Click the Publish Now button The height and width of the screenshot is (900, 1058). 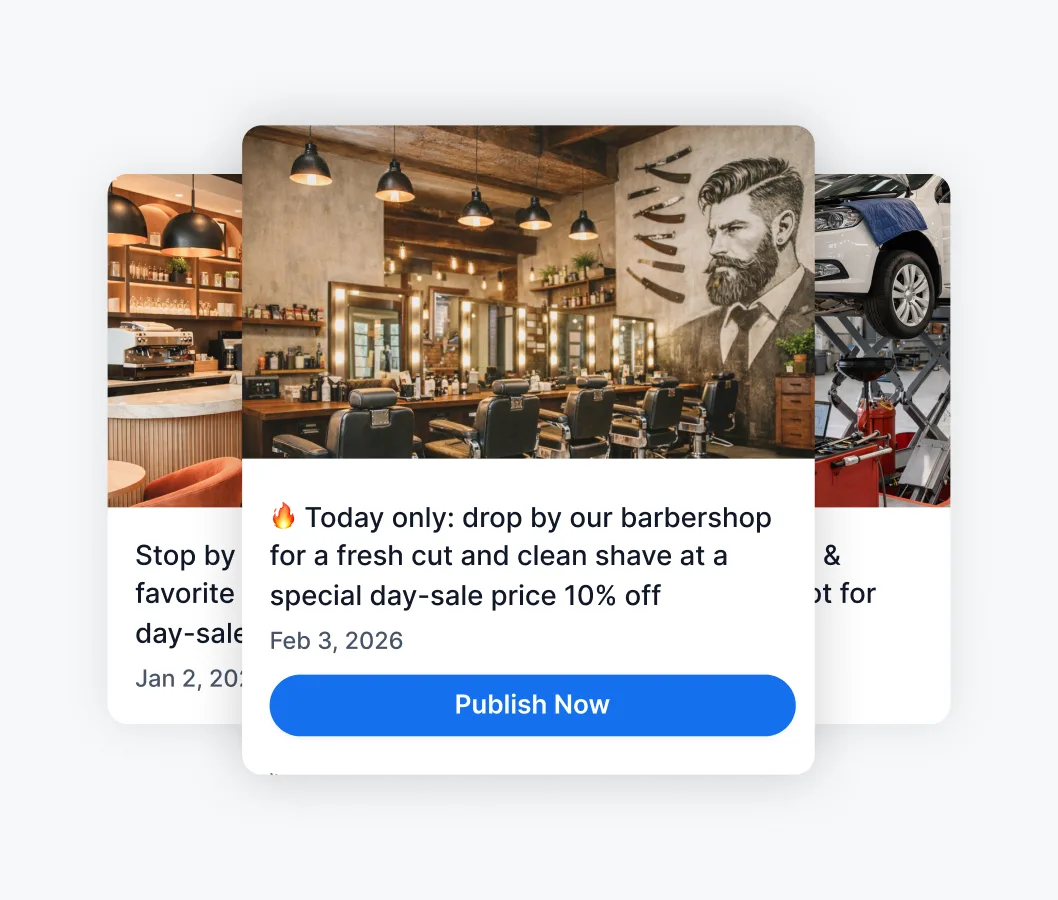coord(532,705)
